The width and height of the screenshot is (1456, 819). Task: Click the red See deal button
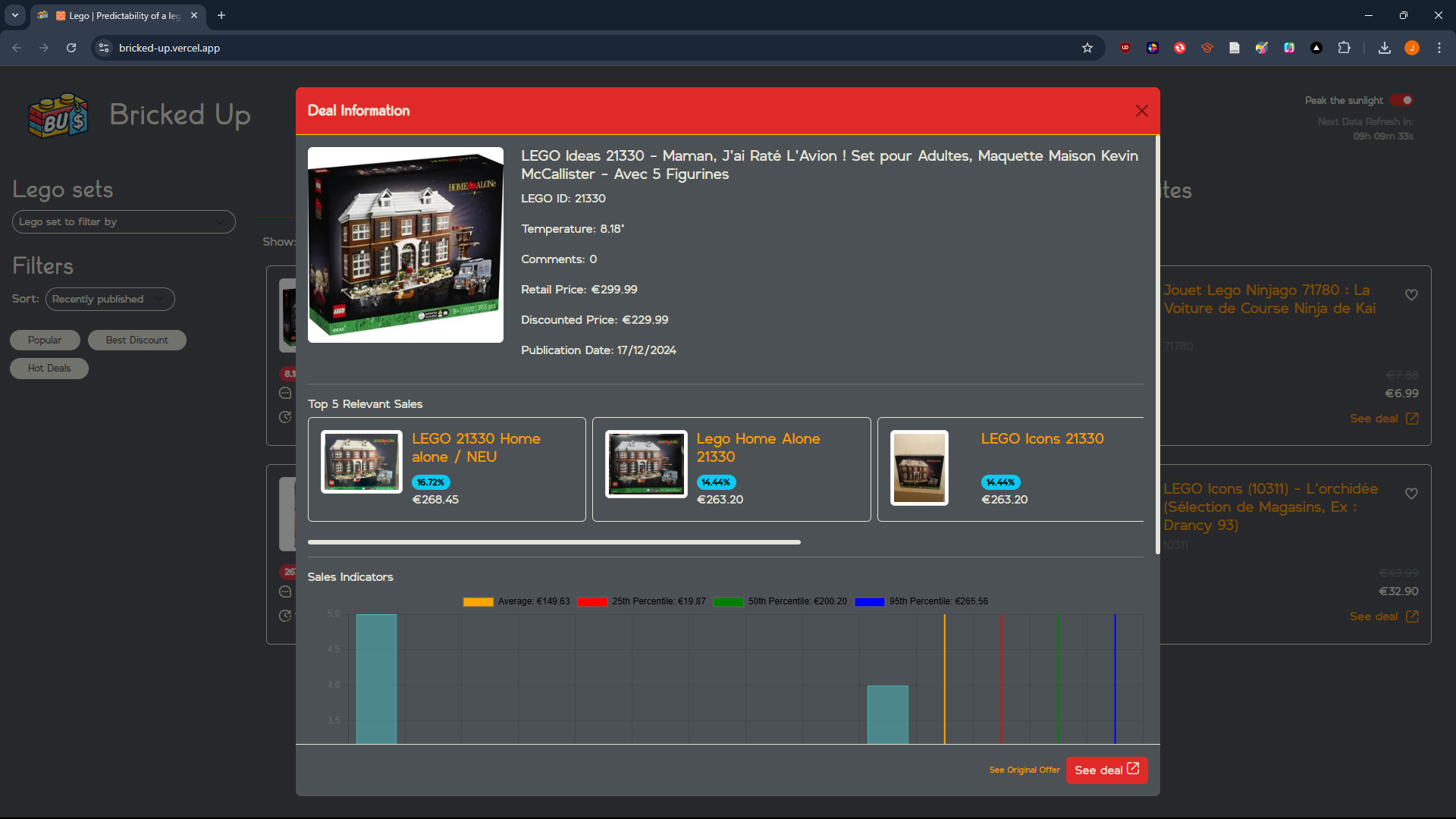point(1106,770)
